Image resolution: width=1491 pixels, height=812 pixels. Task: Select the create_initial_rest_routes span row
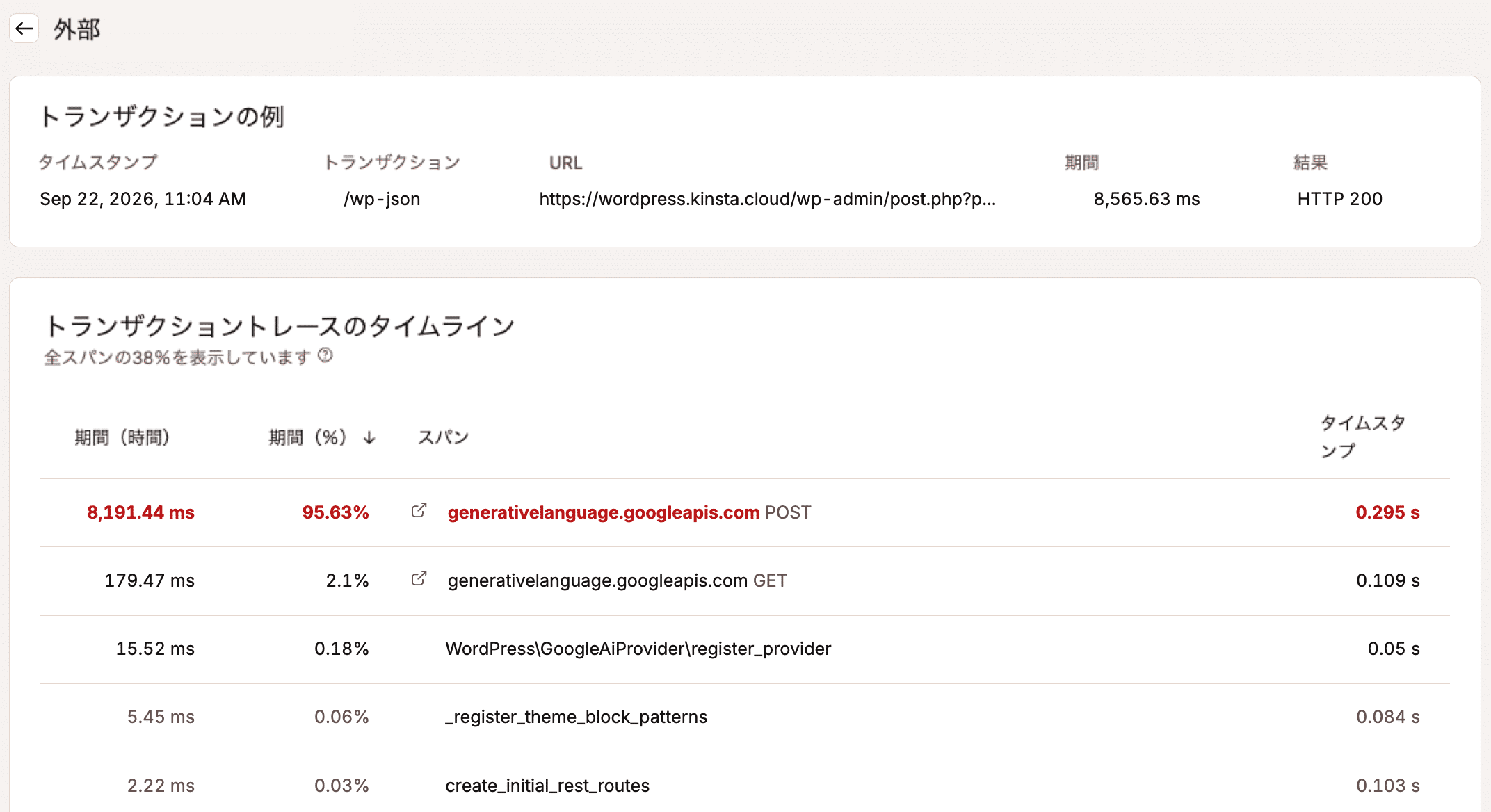point(745,786)
